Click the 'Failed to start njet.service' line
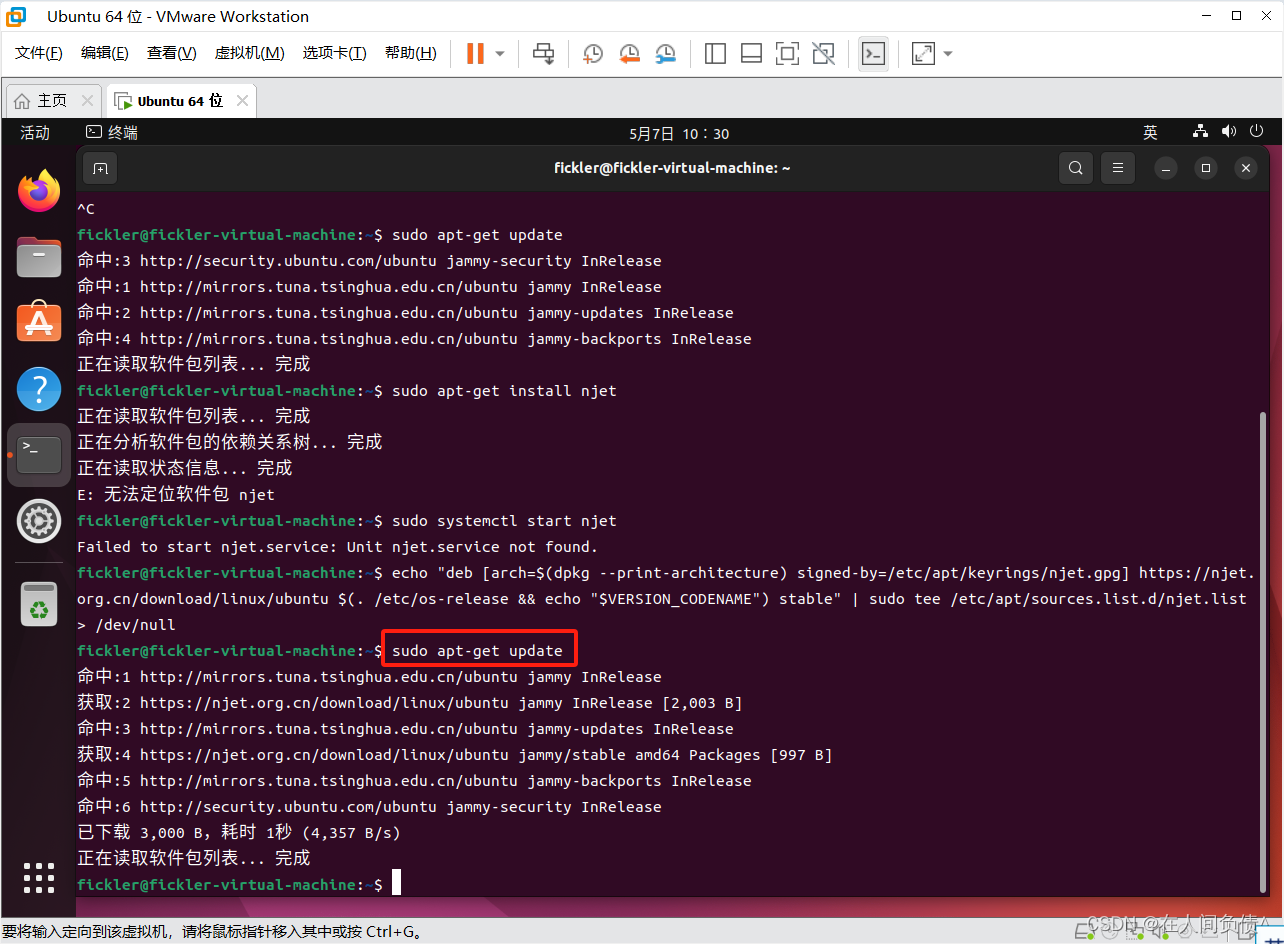The height and width of the screenshot is (944, 1284). 337,547
